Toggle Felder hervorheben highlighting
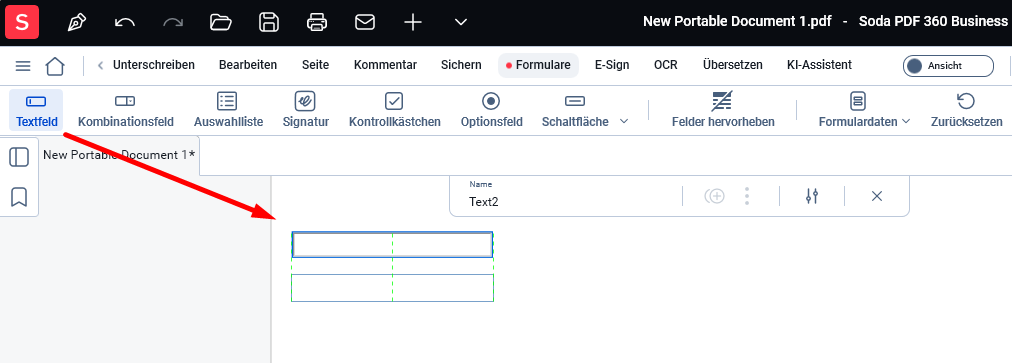 click(722, 110)
